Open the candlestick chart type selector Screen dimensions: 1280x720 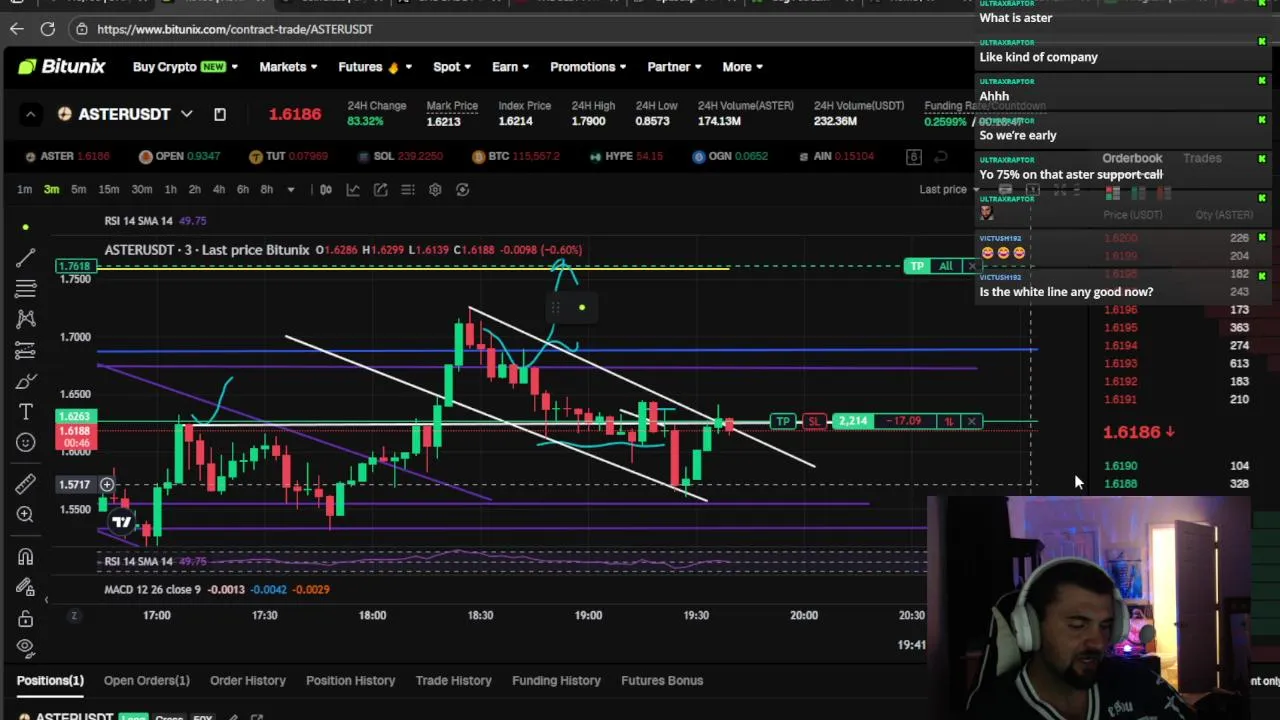(x=325, y=189)
